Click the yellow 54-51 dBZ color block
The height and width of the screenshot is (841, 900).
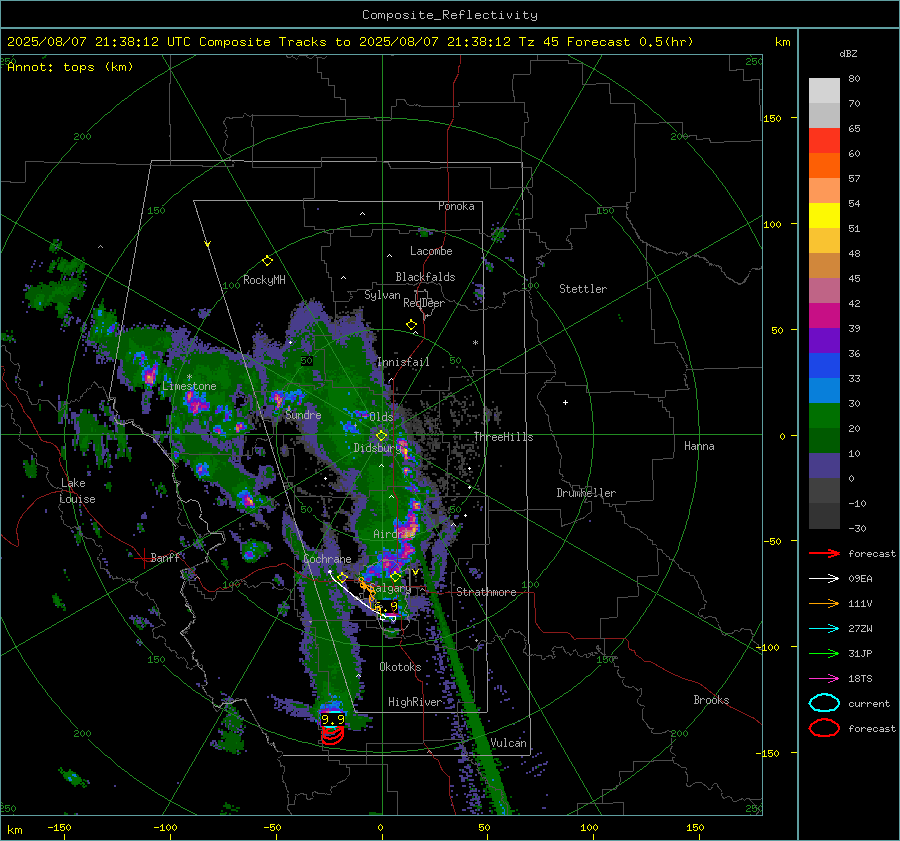click(x=824, y=216)
